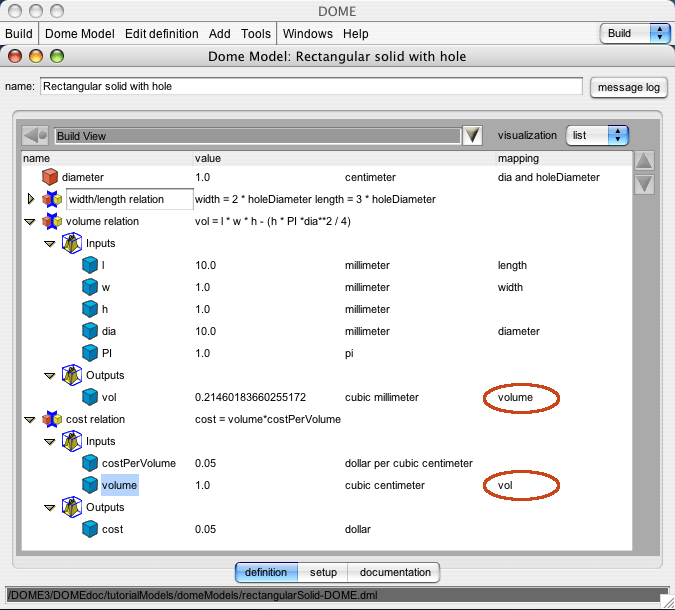Click the Build View text field
Viewport: 675px width, 610px height.
(257, 136)
